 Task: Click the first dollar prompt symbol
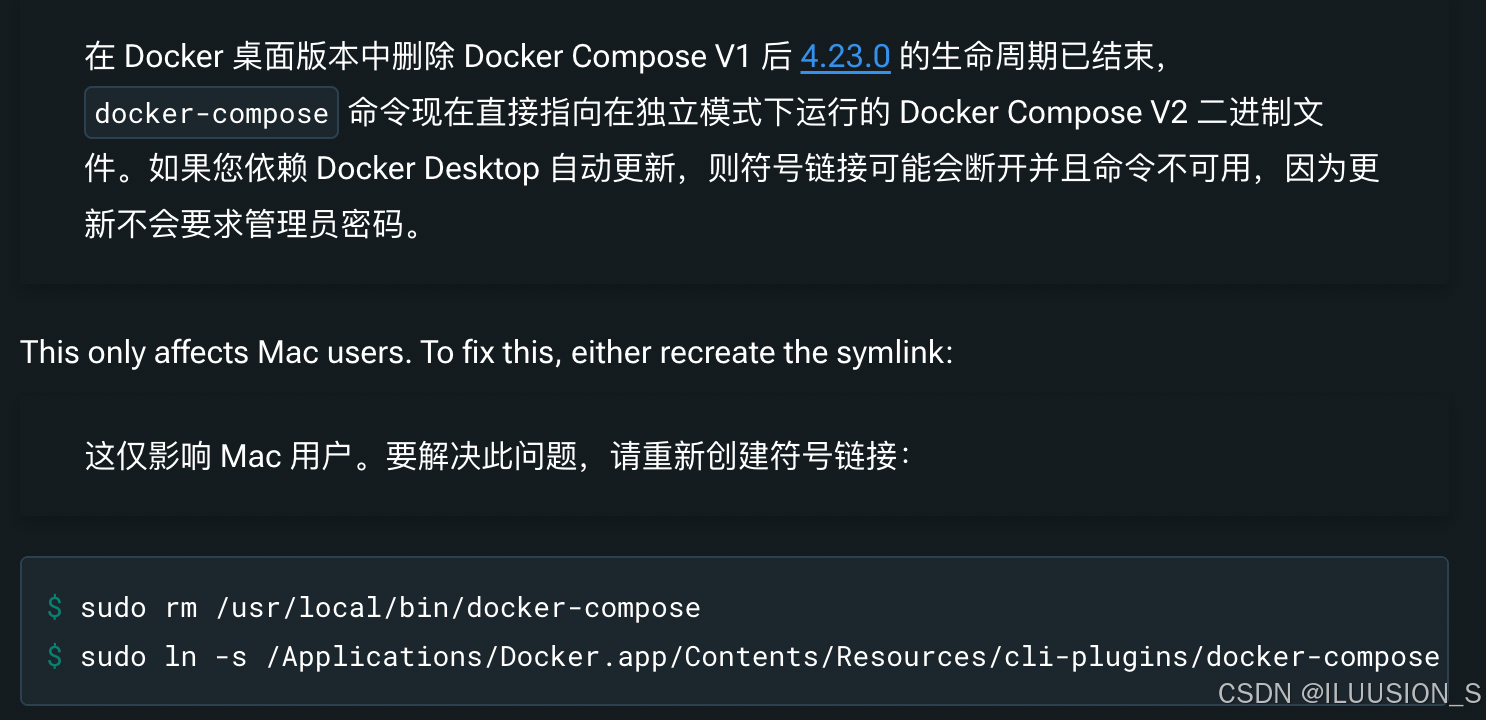[55, 607]
